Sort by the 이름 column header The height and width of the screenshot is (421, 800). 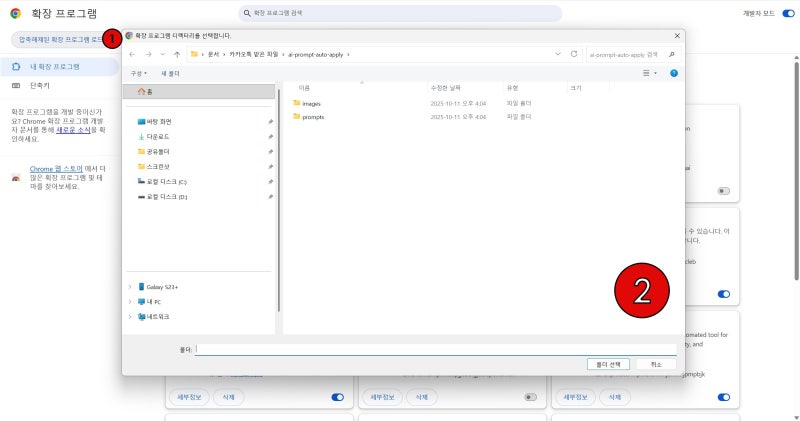pos(305,88)
